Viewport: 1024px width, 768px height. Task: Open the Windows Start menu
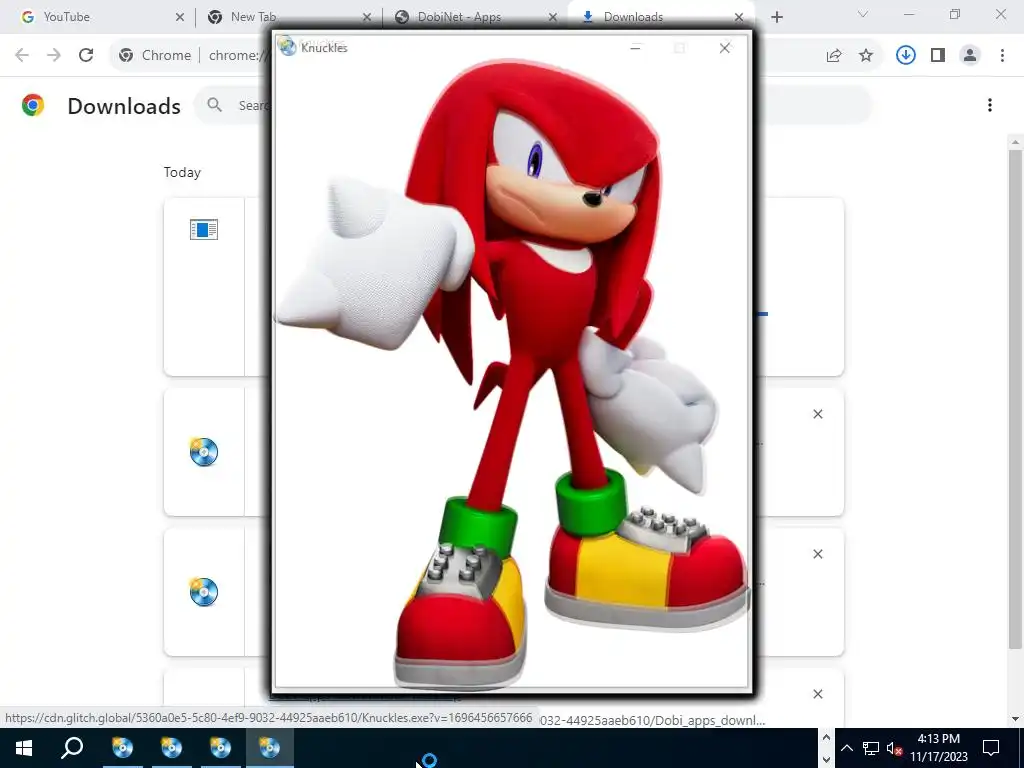[24, 748]
